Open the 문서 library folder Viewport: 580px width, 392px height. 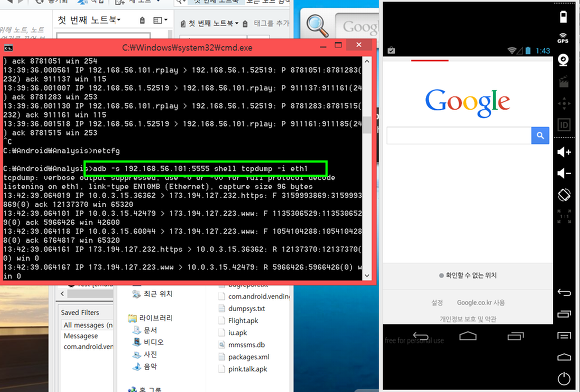click(x=145, y=330)
